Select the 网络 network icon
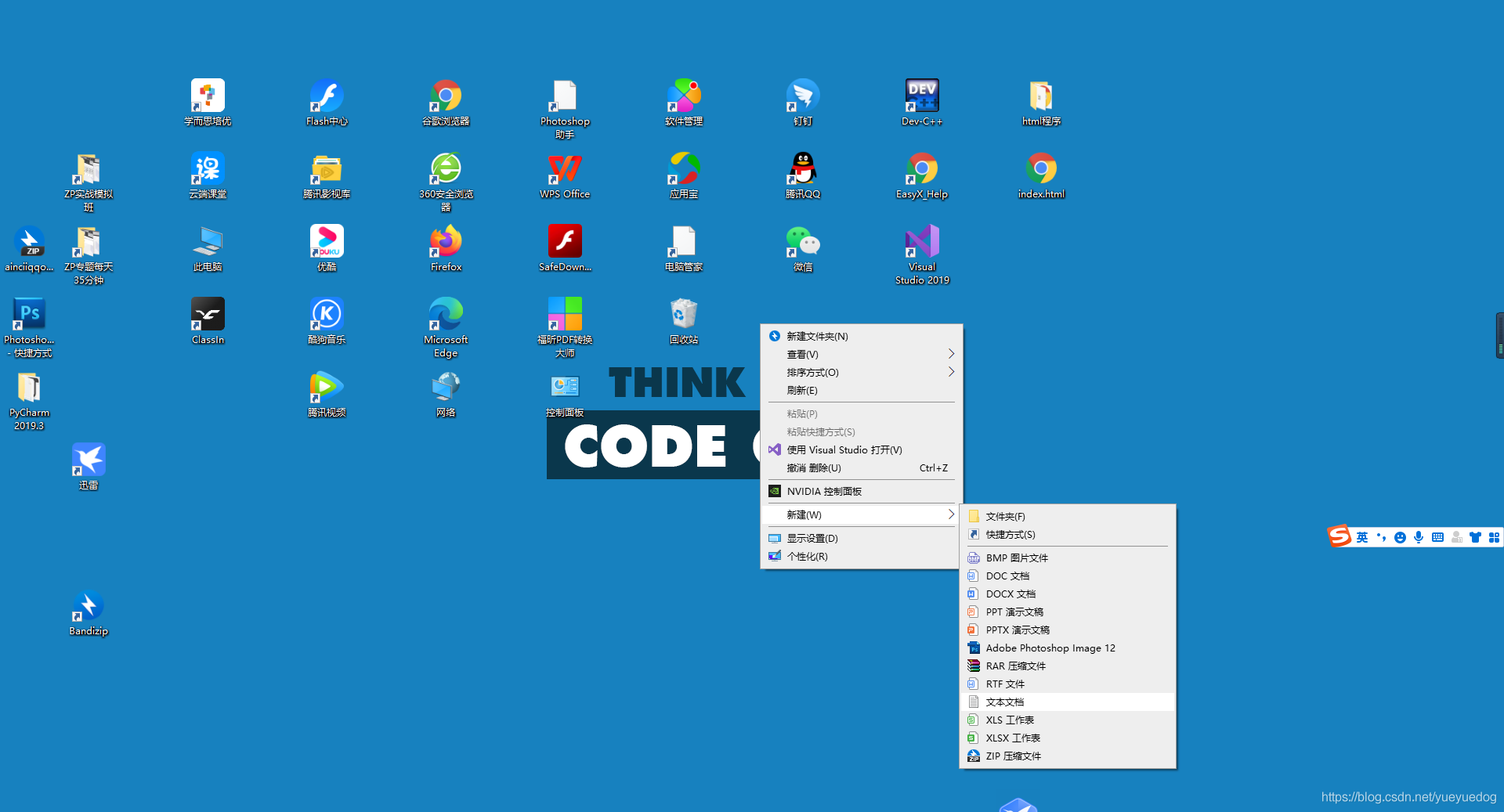The height and width of the screenshot is (812, 1504). pos(446,393)
